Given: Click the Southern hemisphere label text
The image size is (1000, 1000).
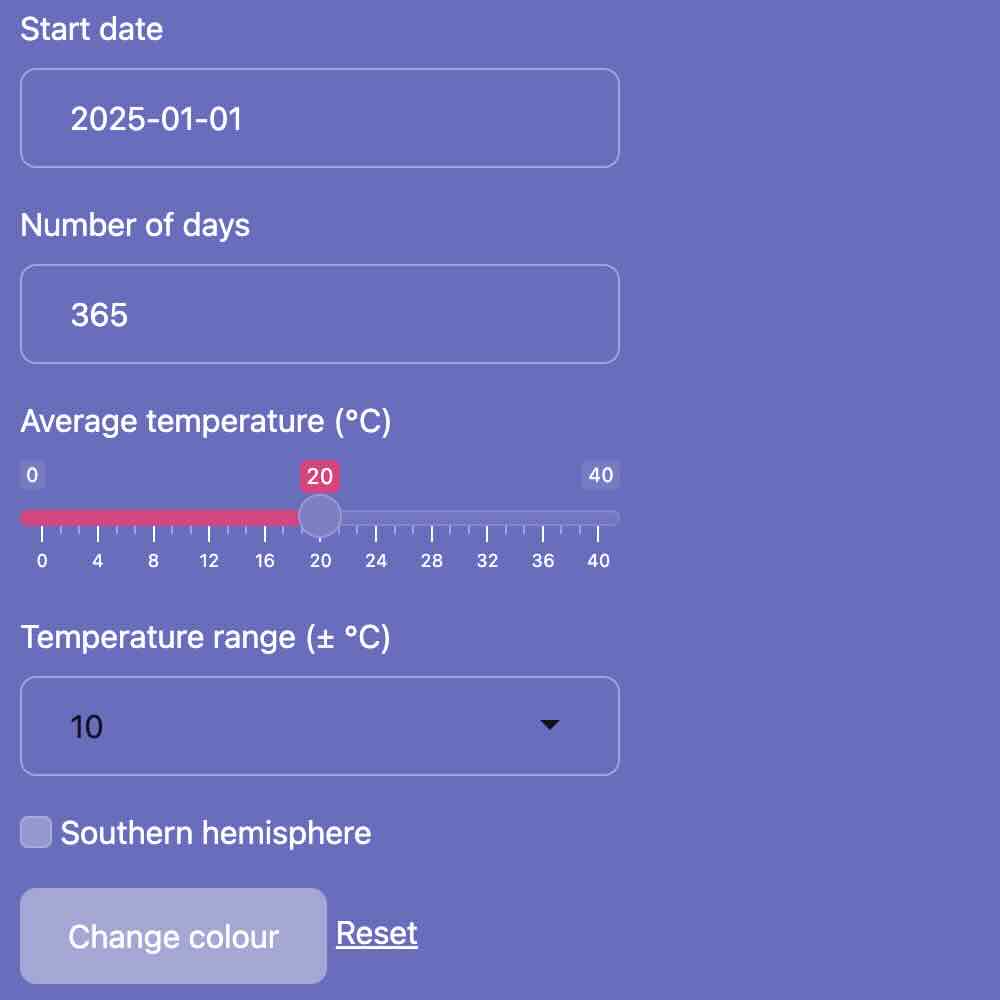Looking at the screenshot, I should tap(216, 833).
